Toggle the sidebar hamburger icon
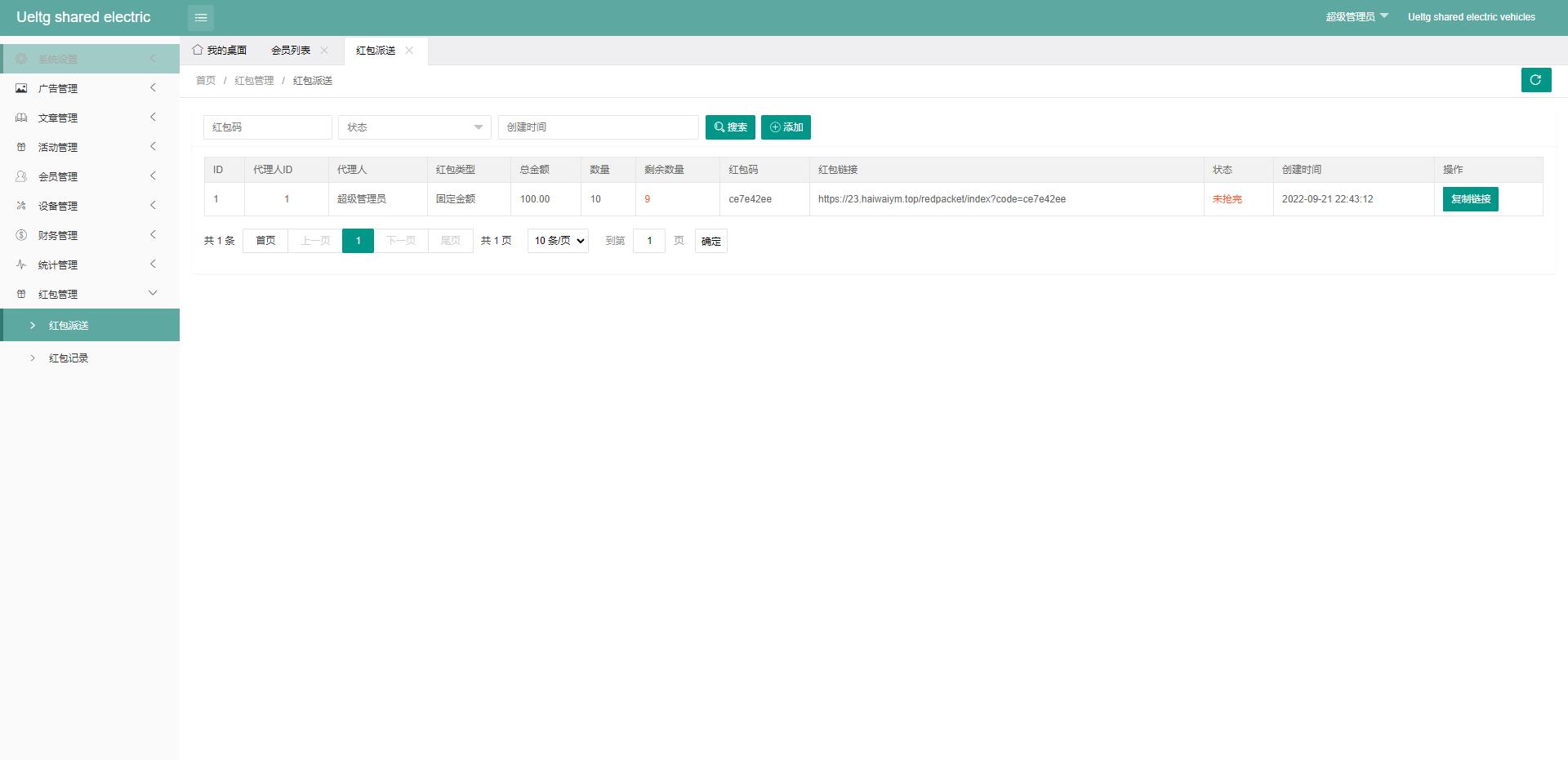The width and height of the screenshot is (1568, 760). coord(201,17)
